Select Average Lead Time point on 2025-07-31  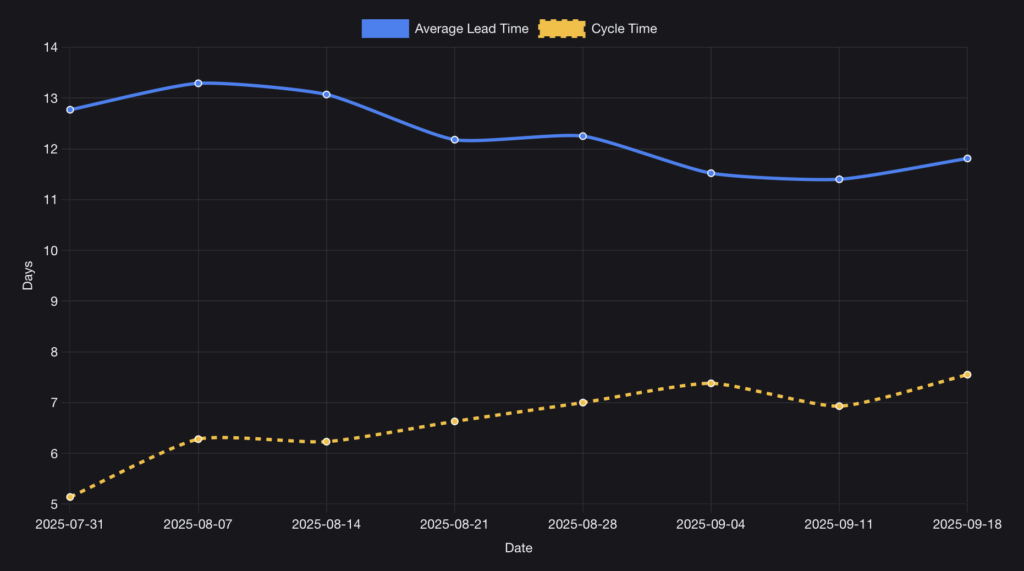pyautogui.click(x=70, y=110)
